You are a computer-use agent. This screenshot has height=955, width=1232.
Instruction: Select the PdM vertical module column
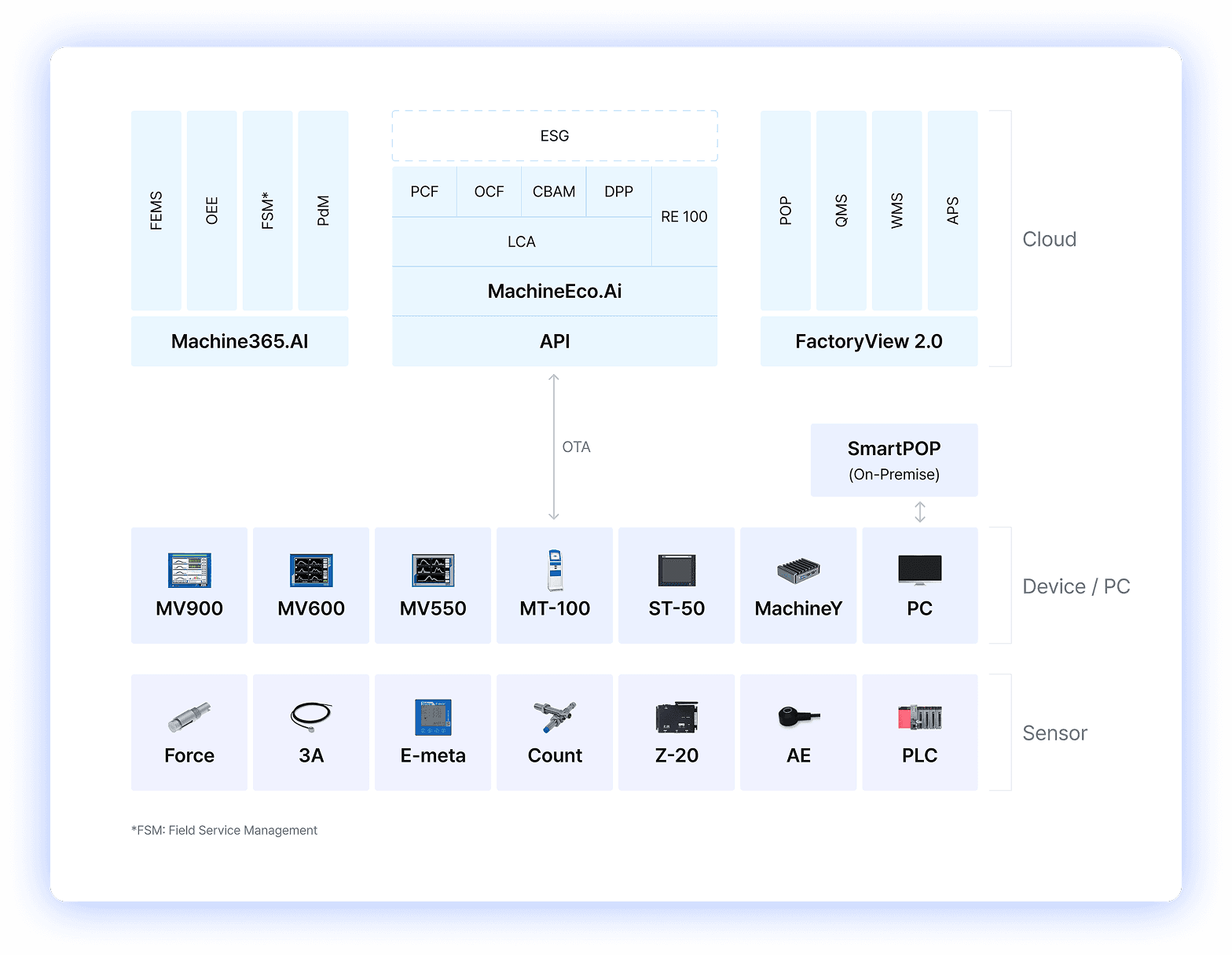[324, 211]
